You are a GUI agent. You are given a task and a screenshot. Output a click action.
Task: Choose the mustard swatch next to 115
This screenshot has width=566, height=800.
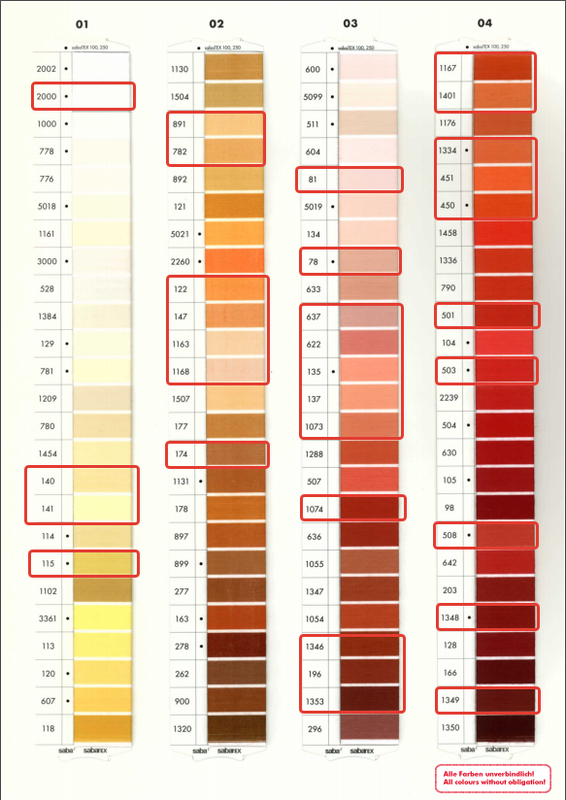pos(103,564)
